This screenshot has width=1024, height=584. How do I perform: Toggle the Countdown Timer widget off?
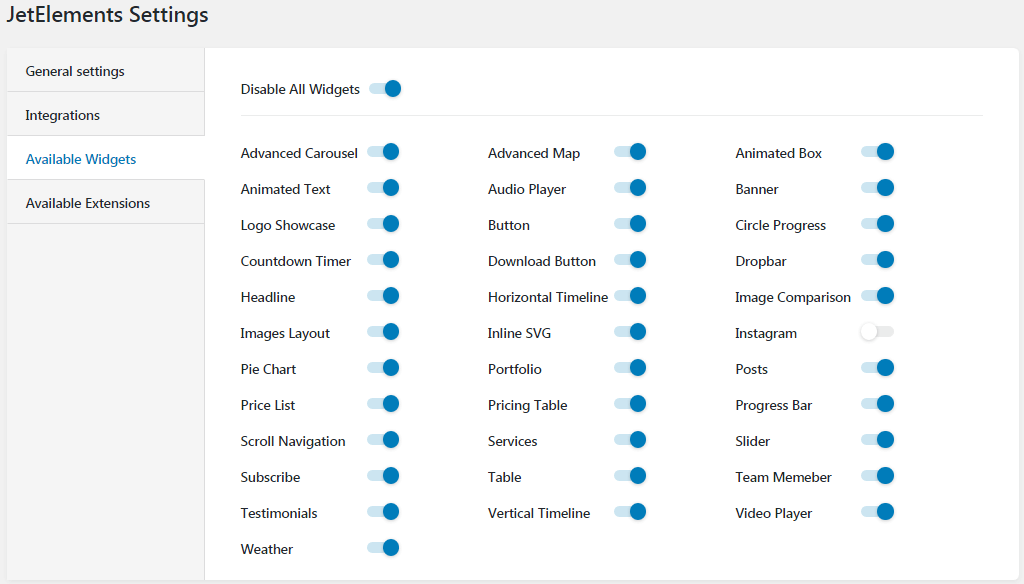[383, 260]
